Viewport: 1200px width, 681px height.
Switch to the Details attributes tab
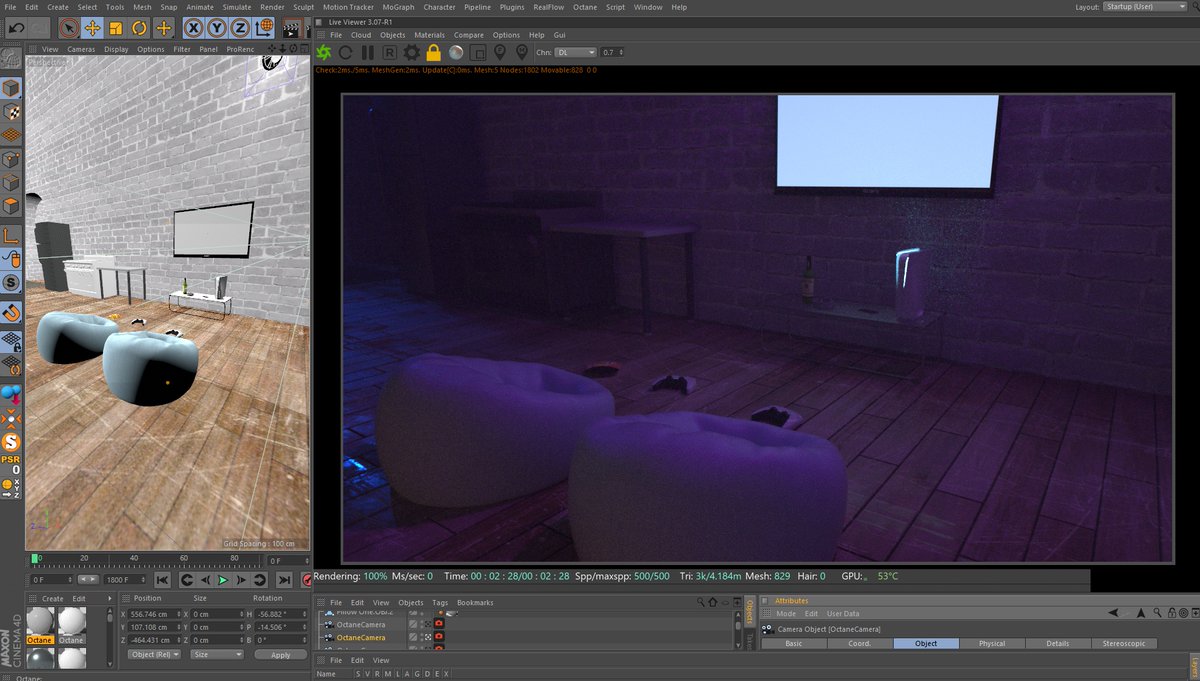click(x=1058, y=644)
